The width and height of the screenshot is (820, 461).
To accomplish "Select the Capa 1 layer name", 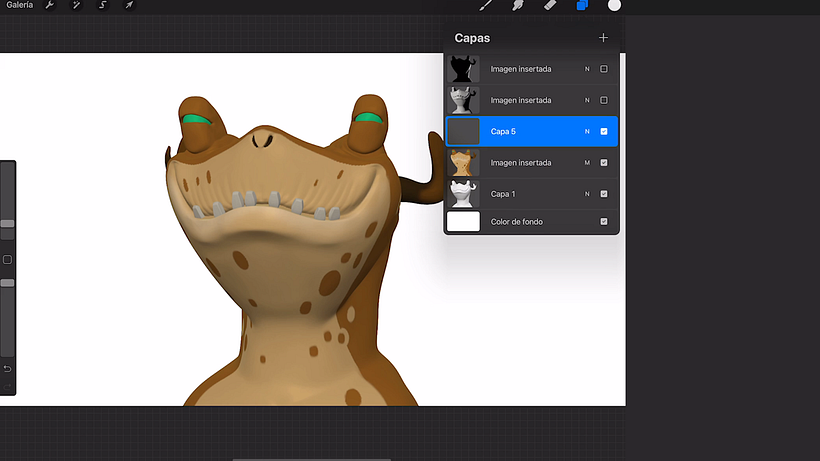I will coord(503,194).
